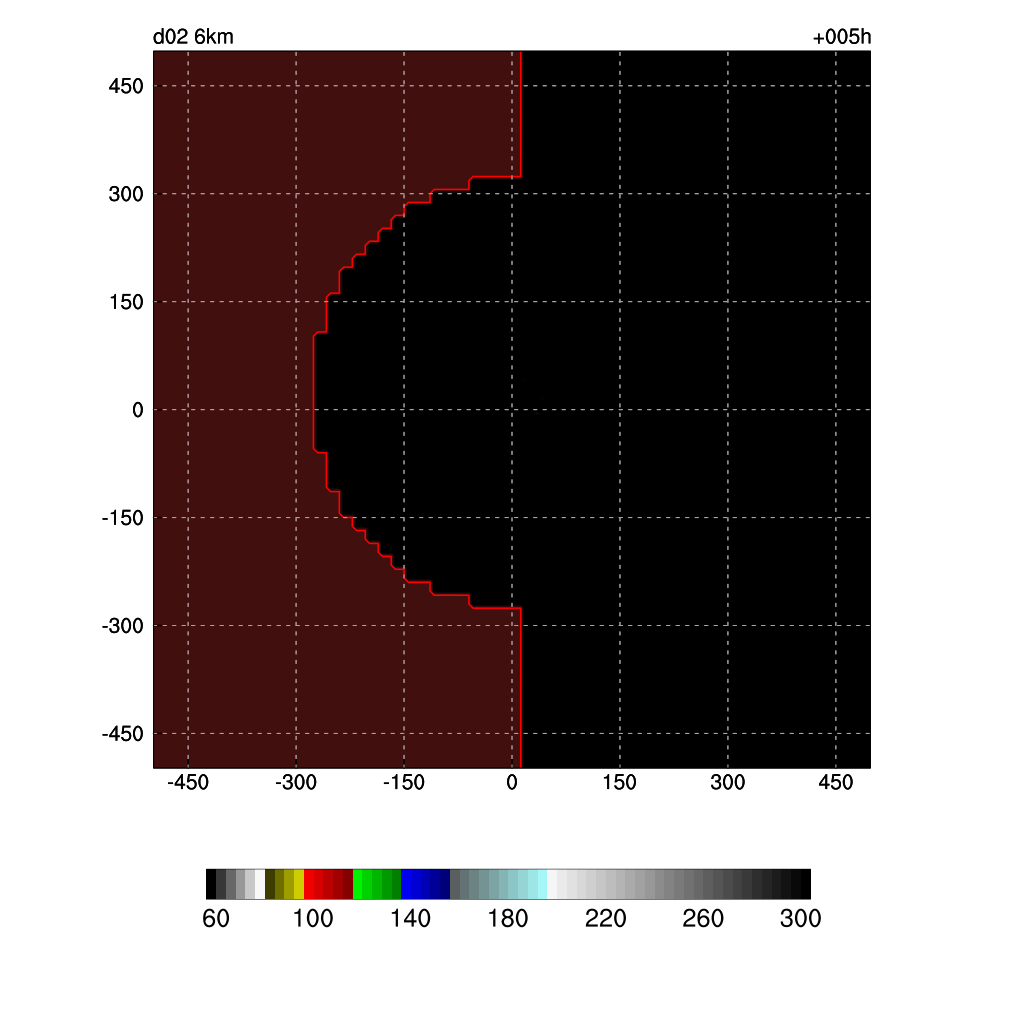Pick the yellow swatch in the colorbar

tap(299, 884)
